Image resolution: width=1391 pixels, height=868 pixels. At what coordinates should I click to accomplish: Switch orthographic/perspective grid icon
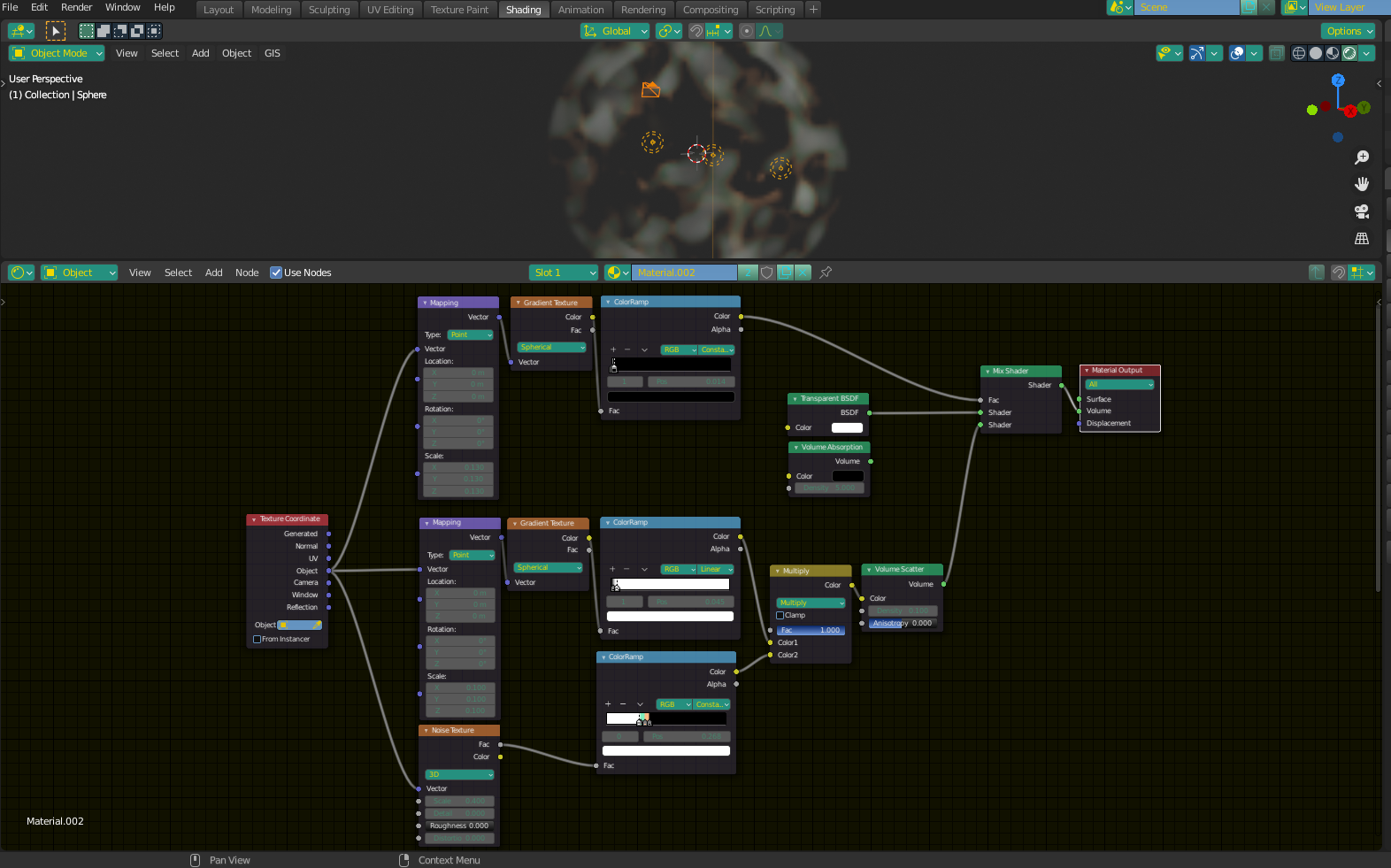[1362, 239]
